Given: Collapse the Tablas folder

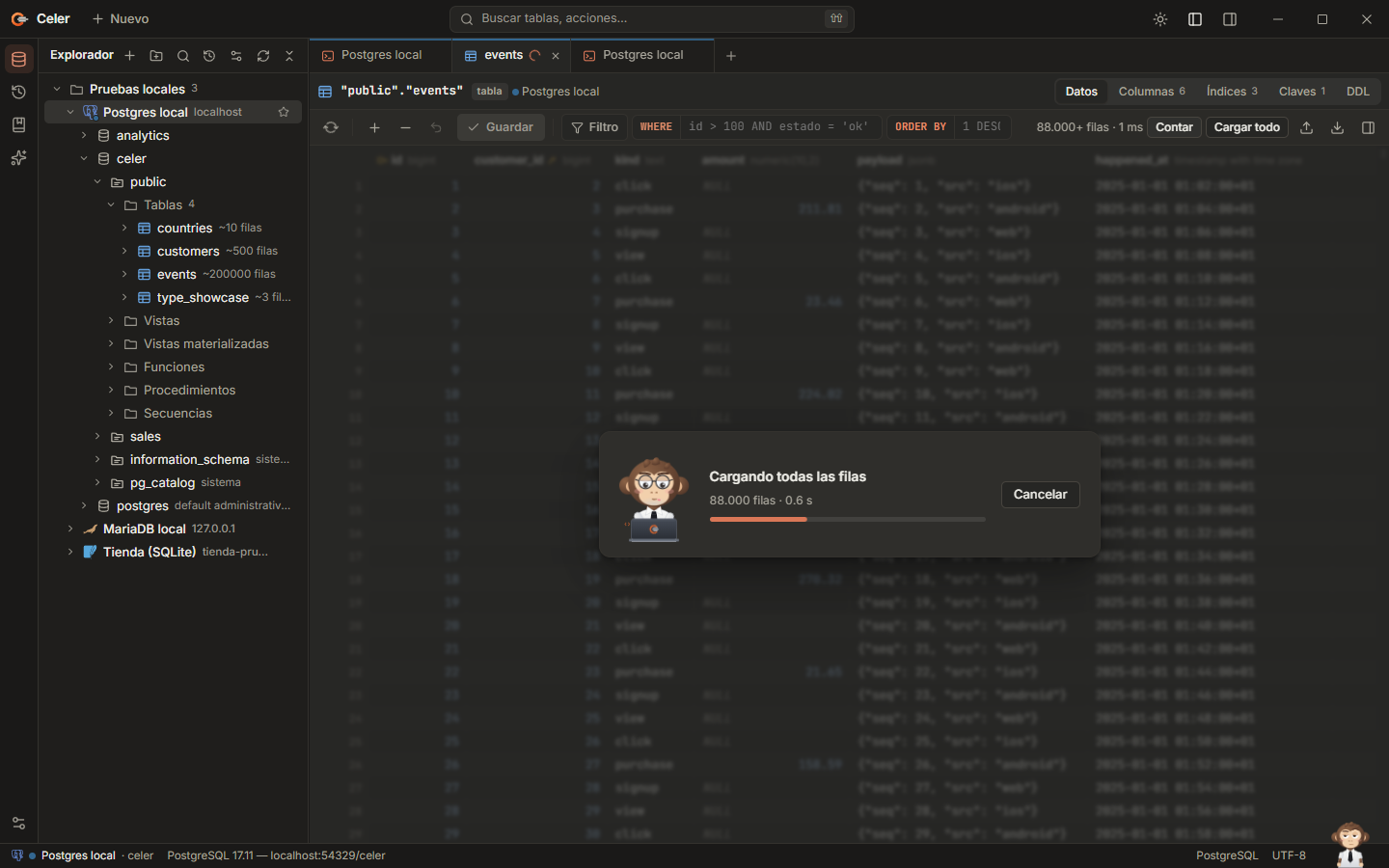Looking at the screenshot, I should 111,204.
